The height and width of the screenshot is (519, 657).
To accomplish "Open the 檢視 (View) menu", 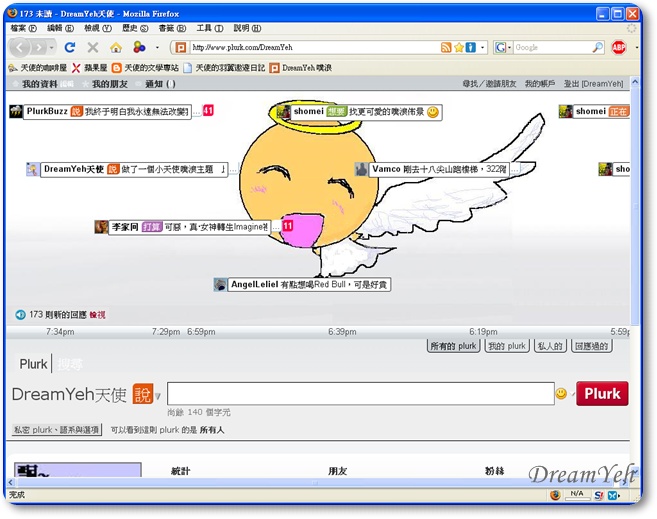I will [97, 28].
